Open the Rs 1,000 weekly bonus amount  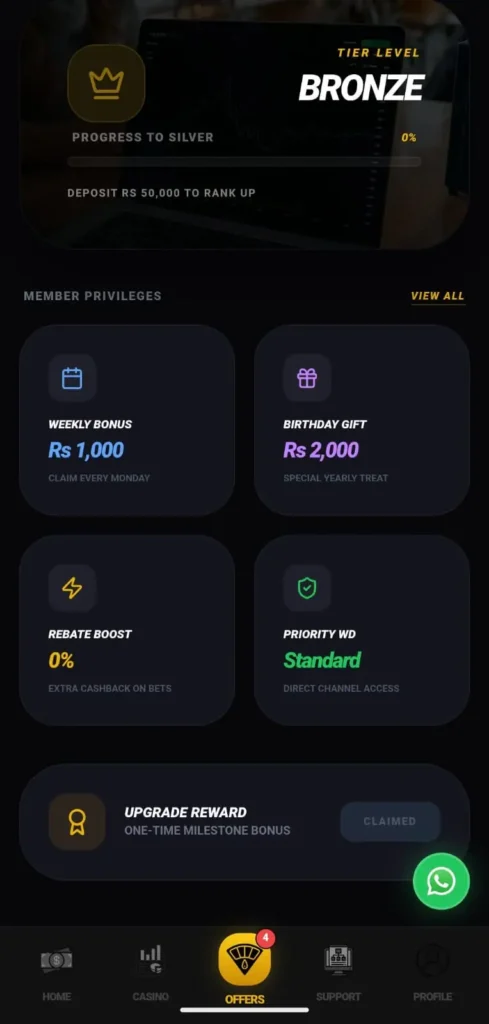86,450
